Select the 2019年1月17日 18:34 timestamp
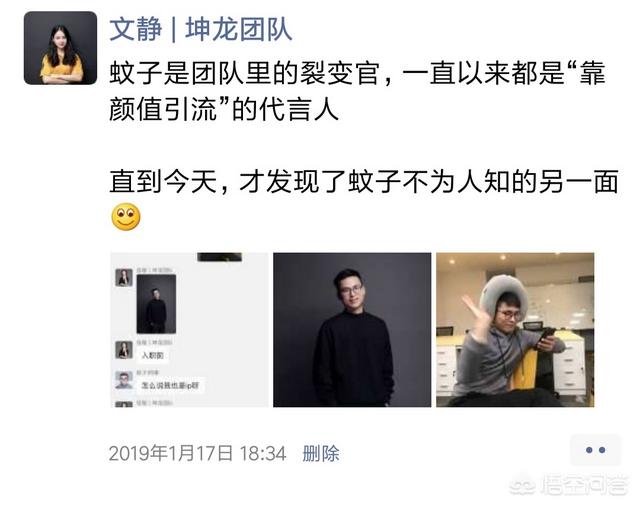 [198, 454]
